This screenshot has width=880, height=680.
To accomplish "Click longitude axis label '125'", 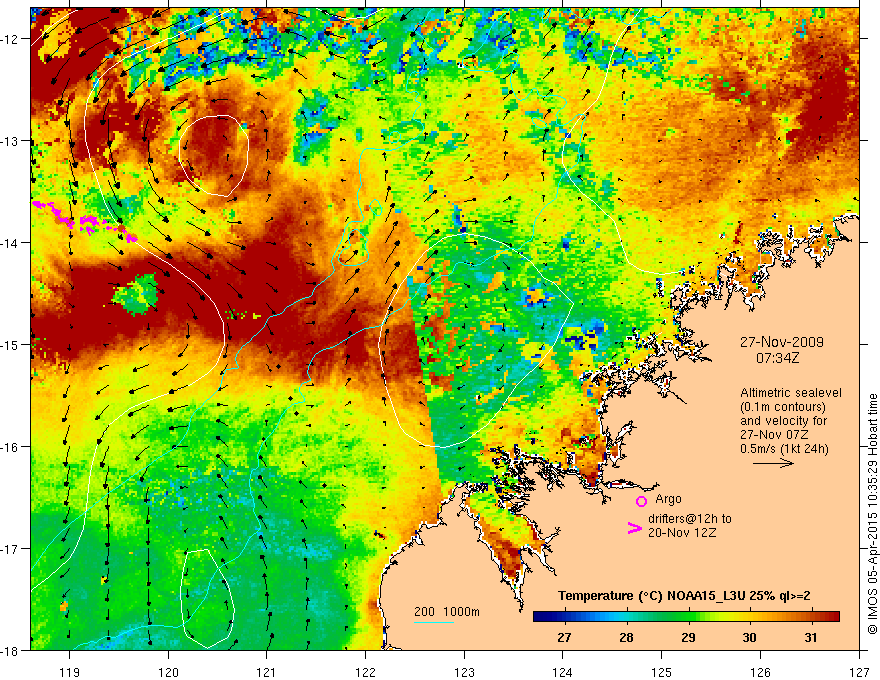I will point(662,672).
